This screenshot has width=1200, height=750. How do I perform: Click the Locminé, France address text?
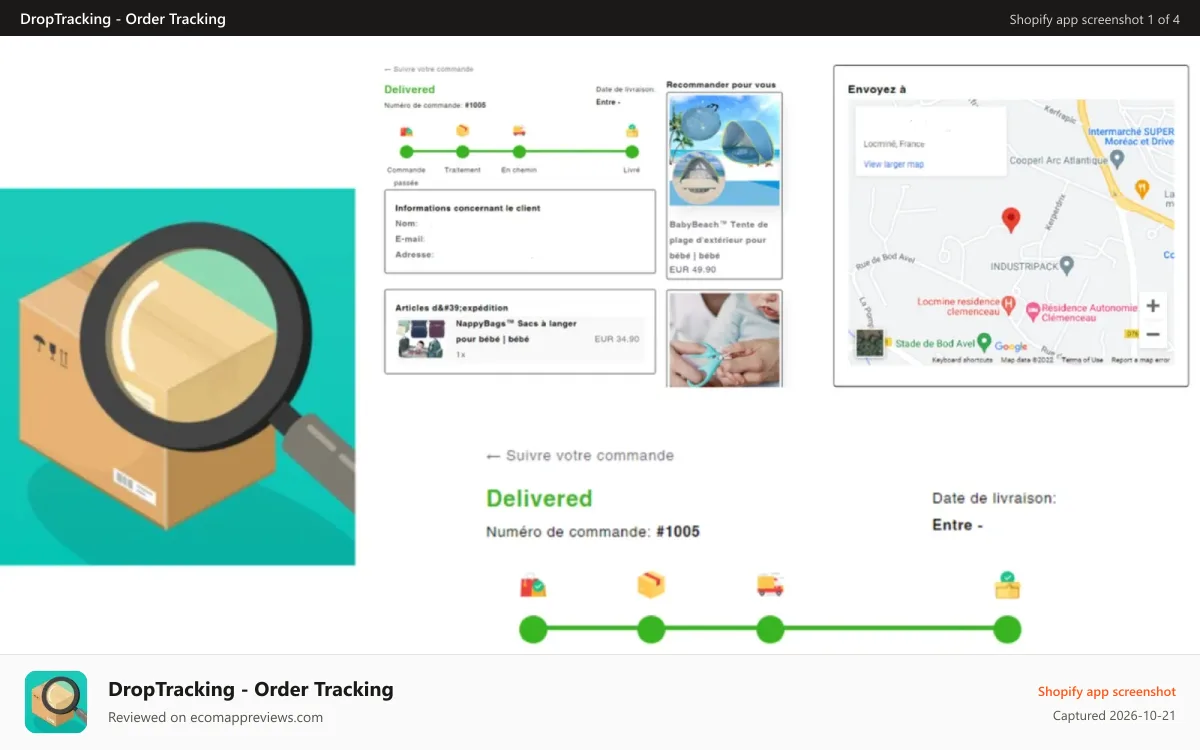tap(894, 144)
